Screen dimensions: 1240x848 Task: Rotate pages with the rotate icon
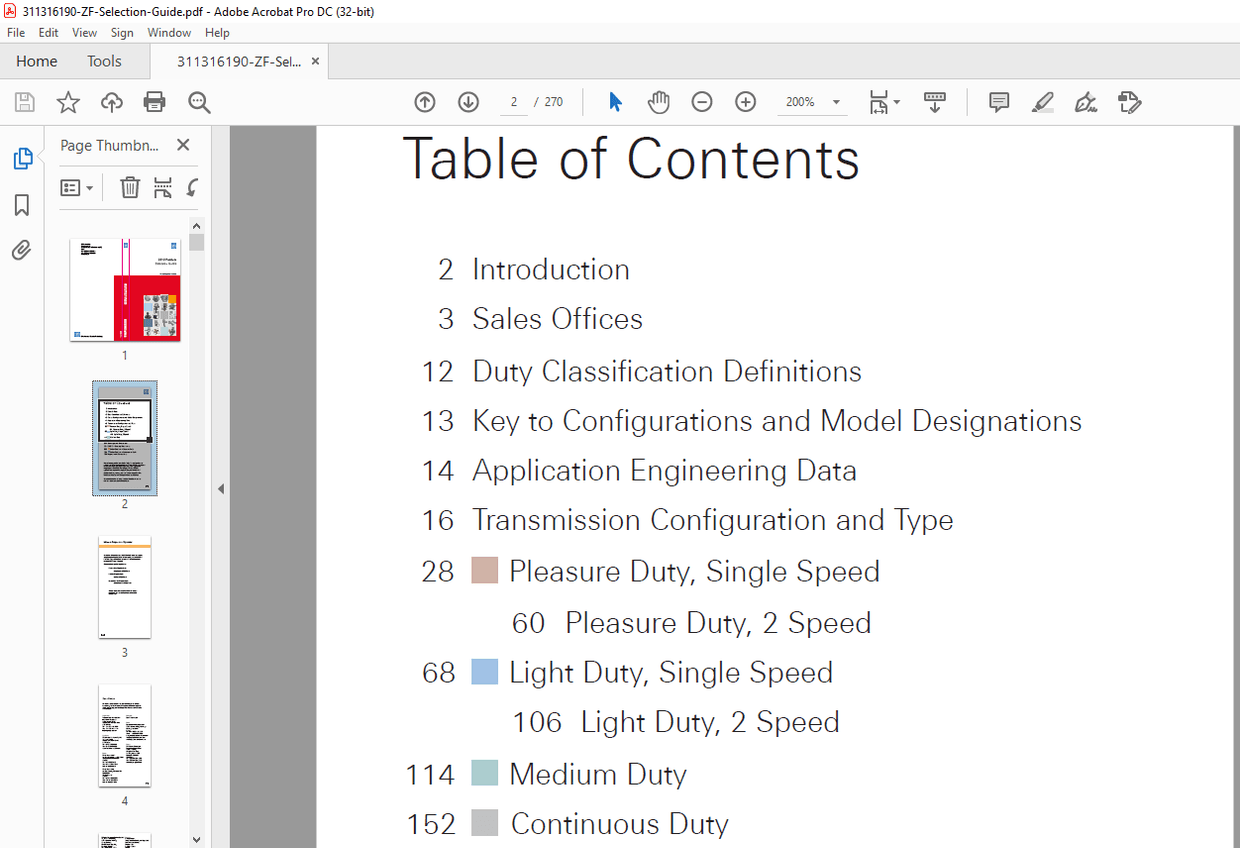pos(190,187)
